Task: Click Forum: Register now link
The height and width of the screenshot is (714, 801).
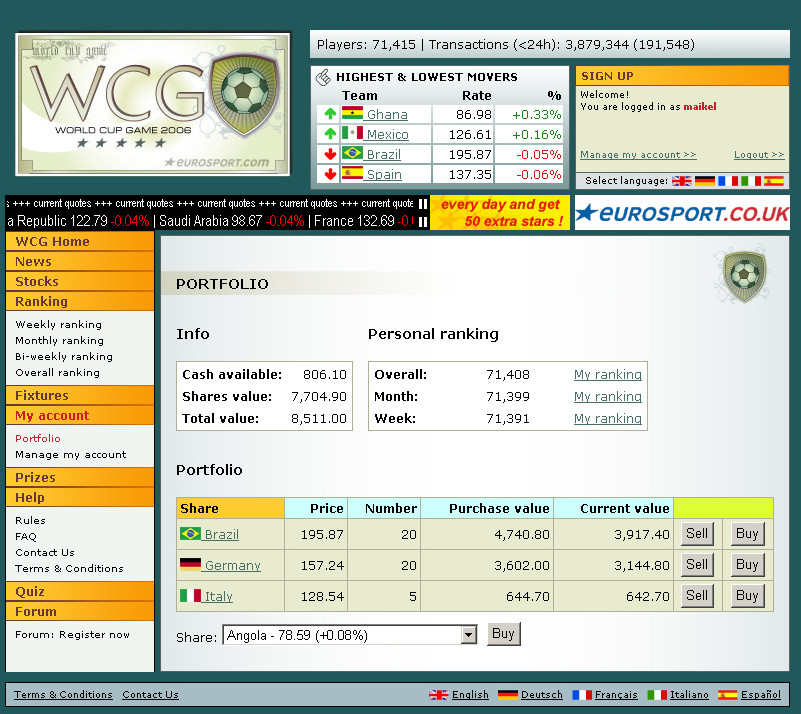Action: (72, 634)
